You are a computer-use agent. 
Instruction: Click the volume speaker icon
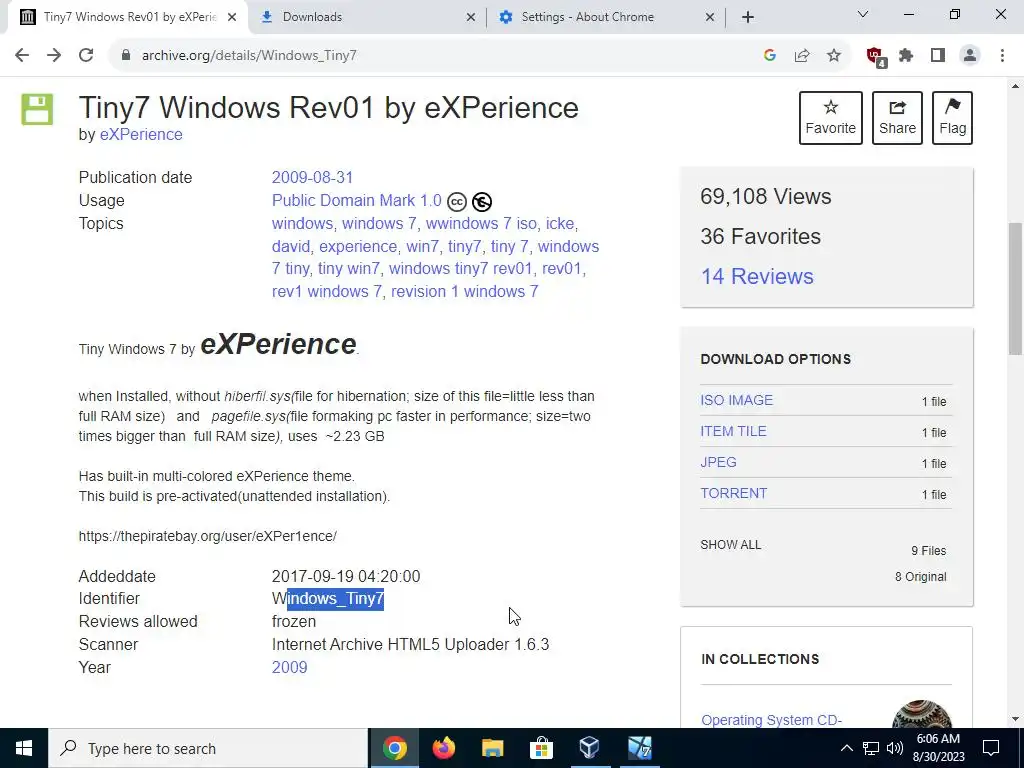click(895, 748)
